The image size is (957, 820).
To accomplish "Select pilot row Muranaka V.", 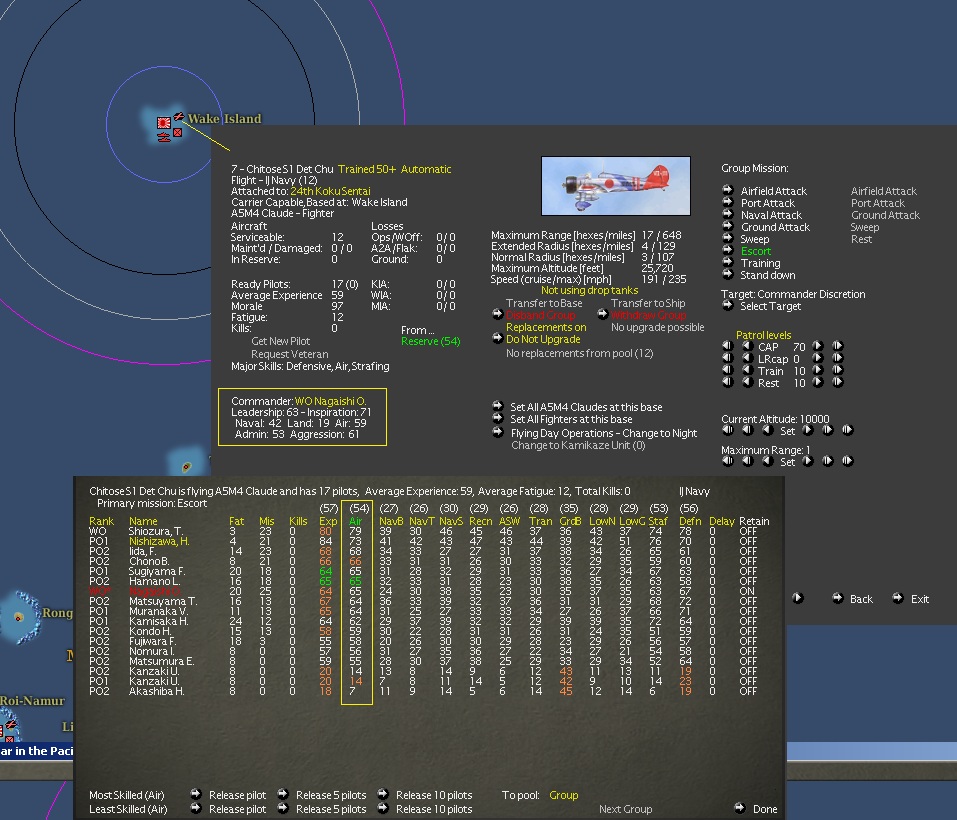I will tap(422, 611).
